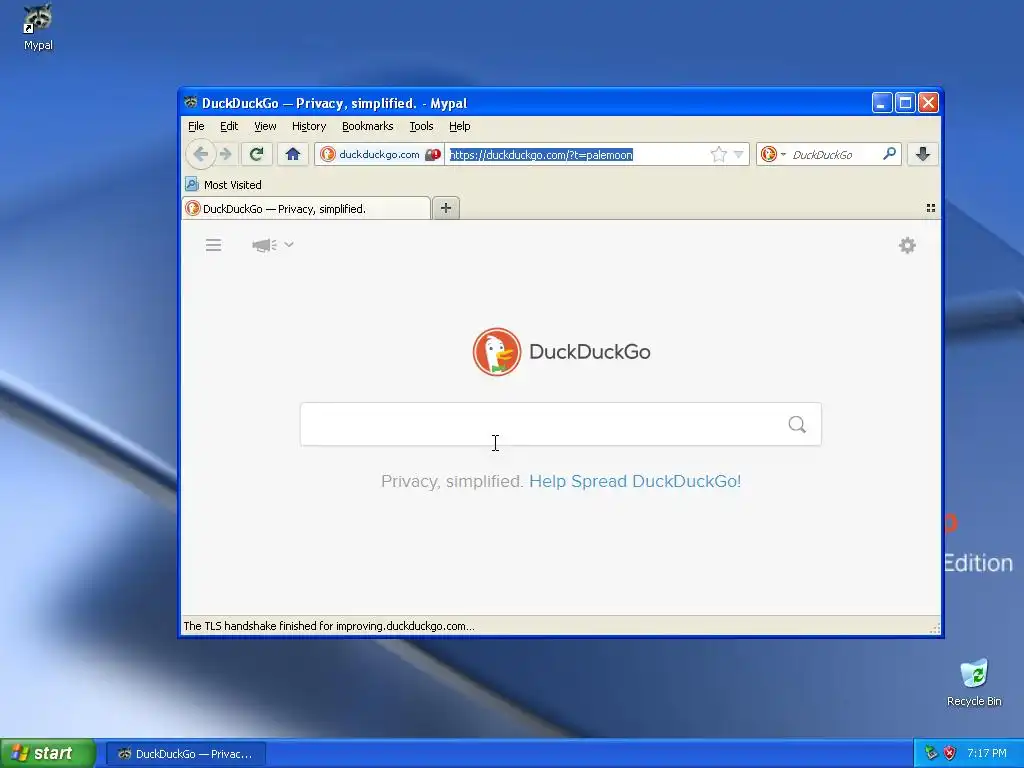Click the browser Back arrow button
Viewport: 1024px width, 768px height.
(200, 154)
